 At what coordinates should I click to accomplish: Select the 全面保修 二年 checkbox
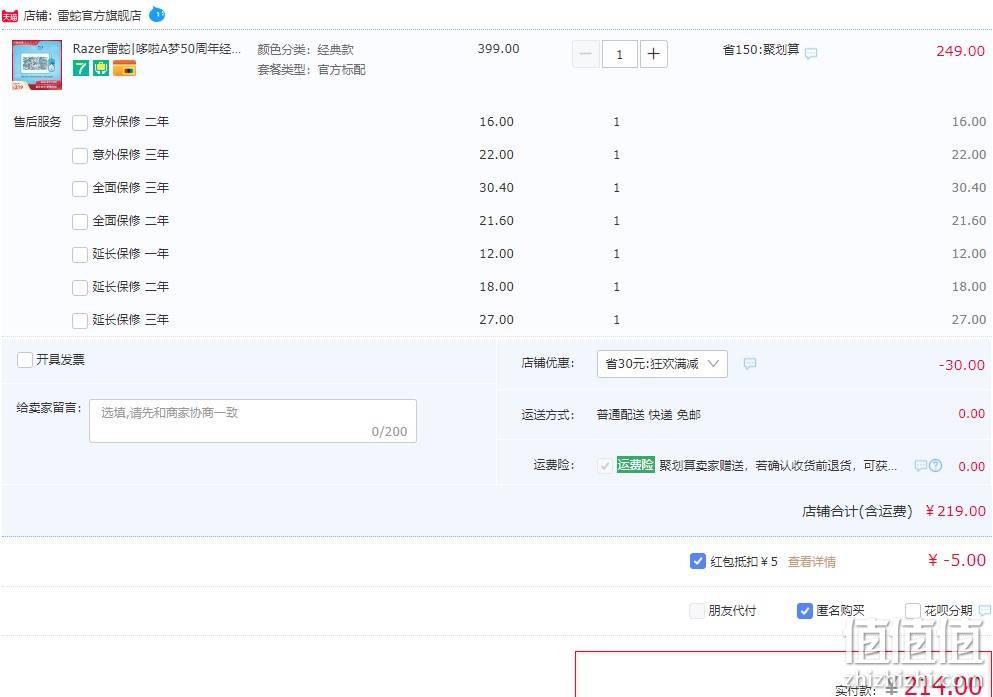[x=80, y=221]
